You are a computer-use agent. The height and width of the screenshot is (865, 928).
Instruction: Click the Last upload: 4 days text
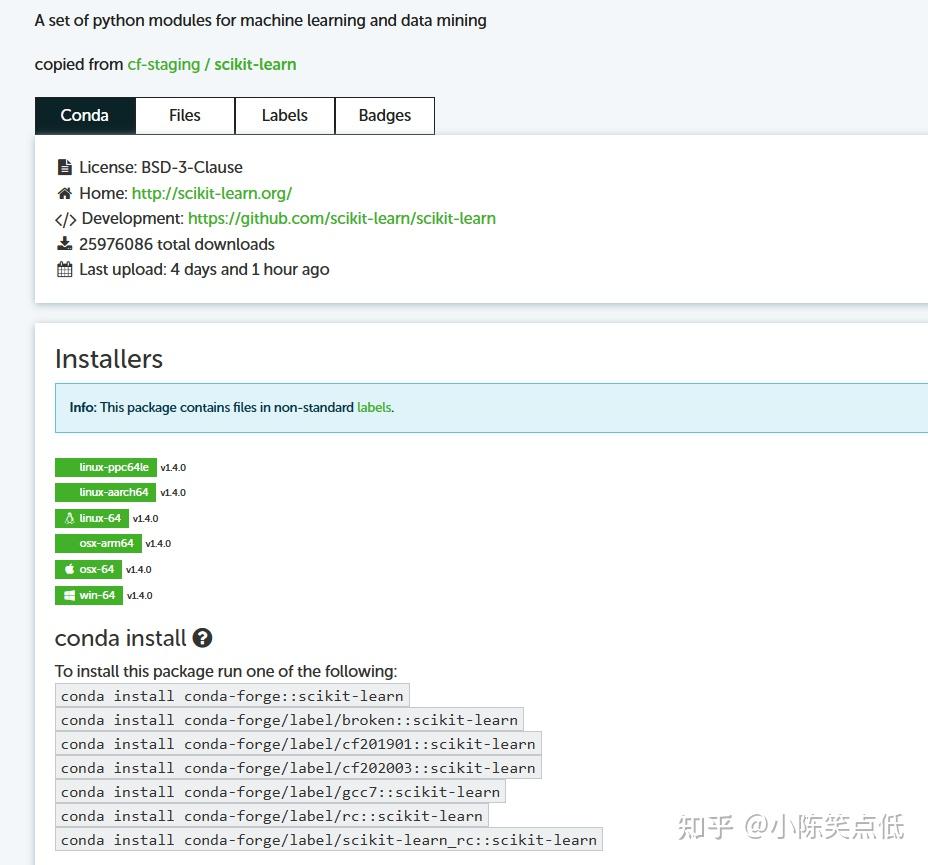(x=204, y=269)
